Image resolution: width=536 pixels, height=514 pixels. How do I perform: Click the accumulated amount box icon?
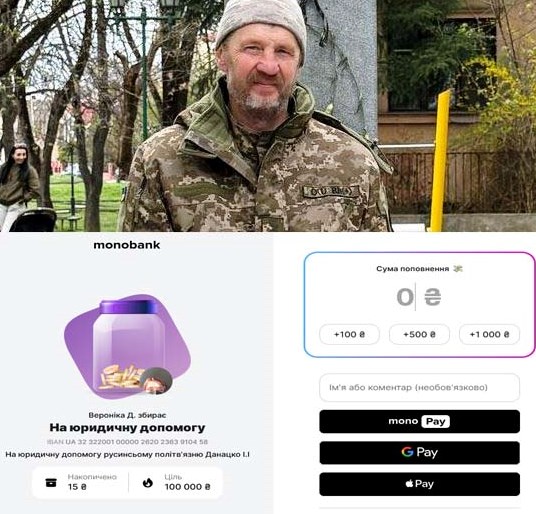tap(51, 483)
